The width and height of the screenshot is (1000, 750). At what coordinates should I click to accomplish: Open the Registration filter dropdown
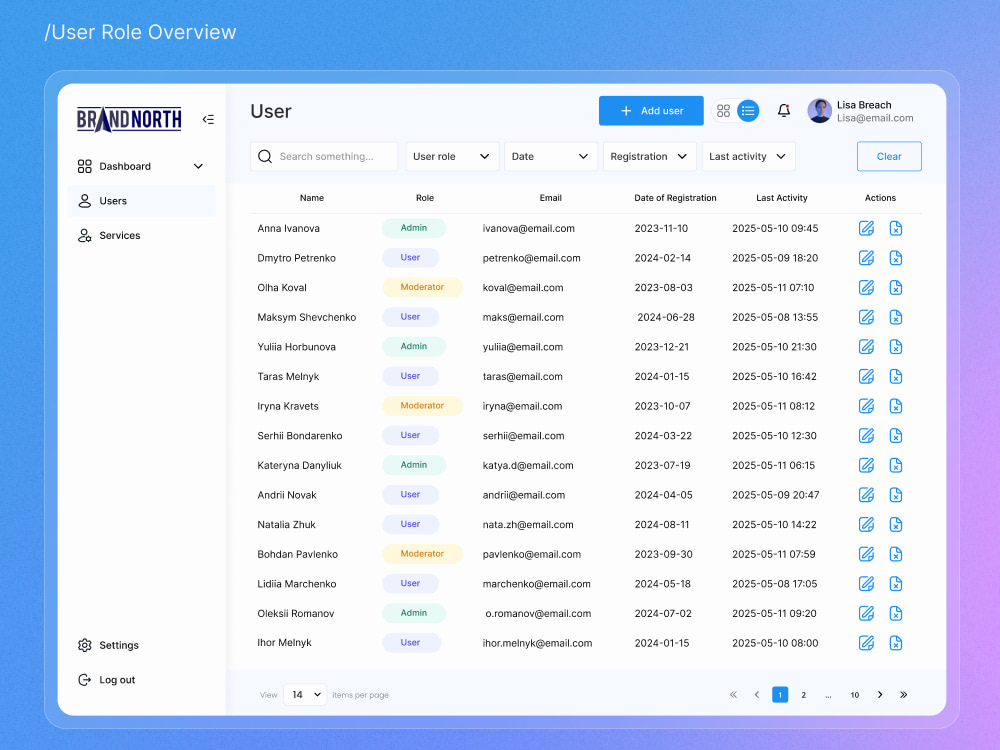click(649, 156)
